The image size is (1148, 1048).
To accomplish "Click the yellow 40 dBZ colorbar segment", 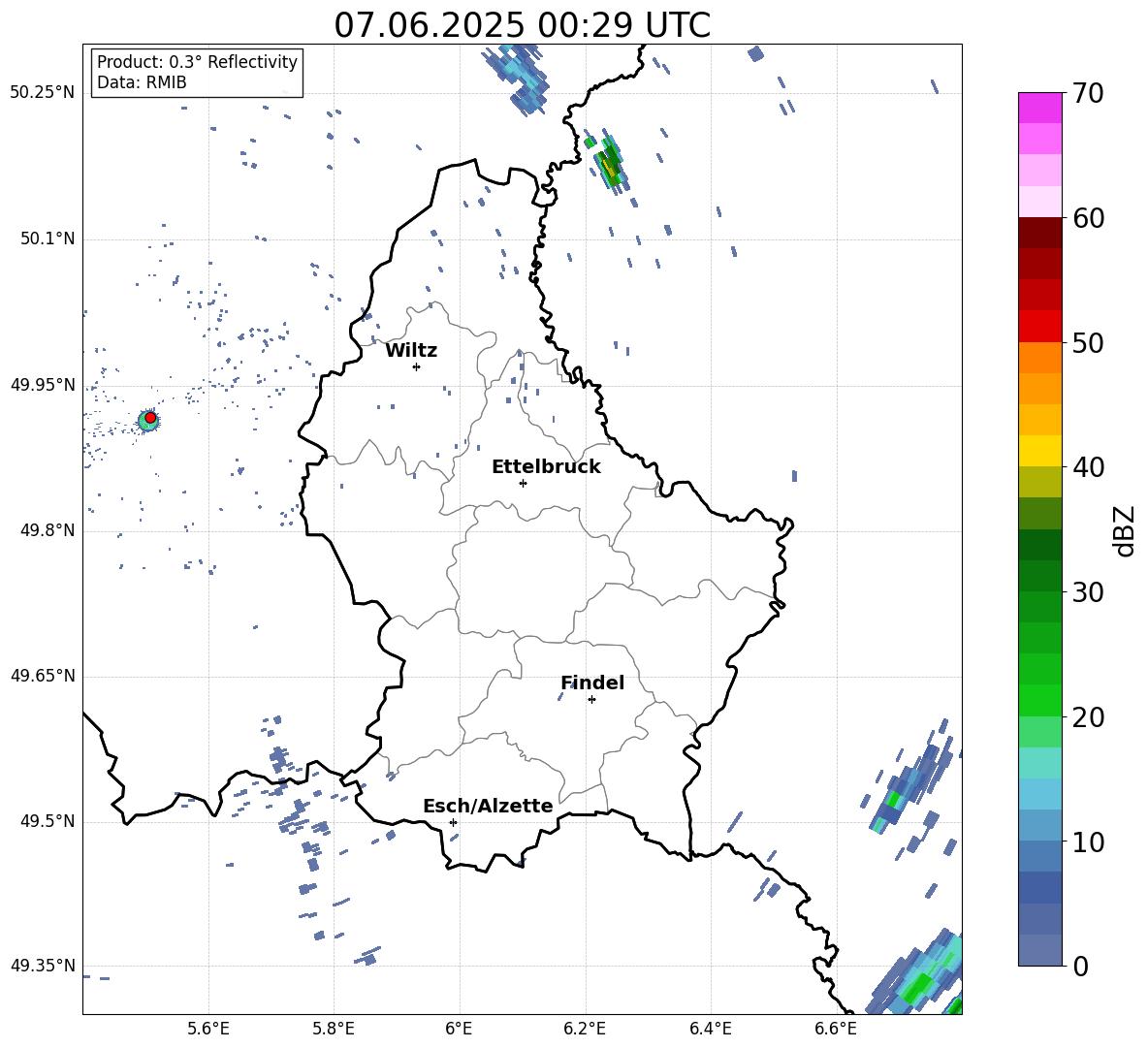I will (x=1040, y=451).
